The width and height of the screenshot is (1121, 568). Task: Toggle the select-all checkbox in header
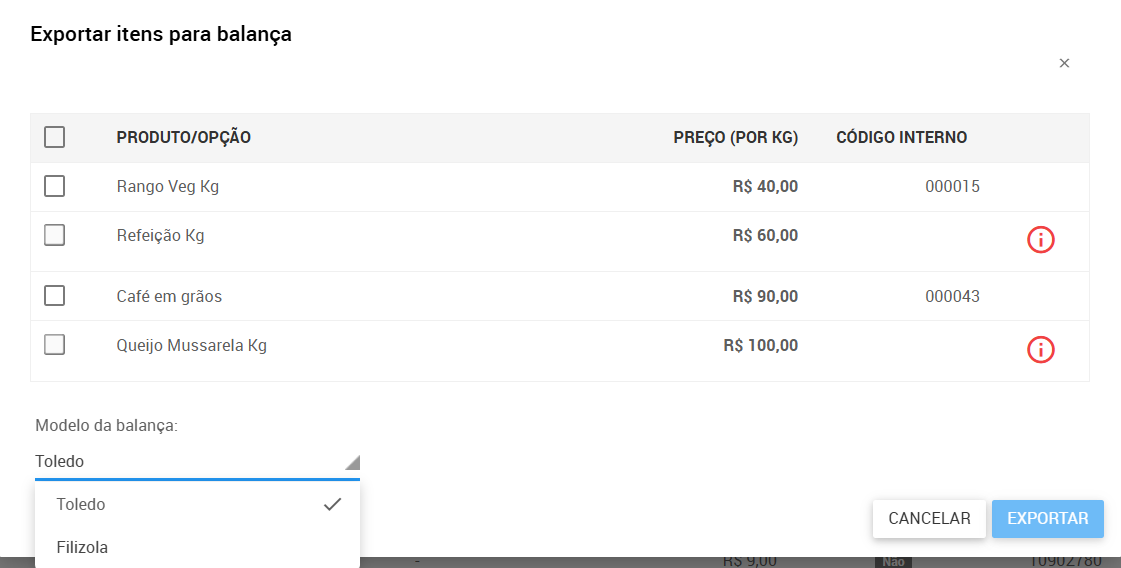(x=55, y=137)
